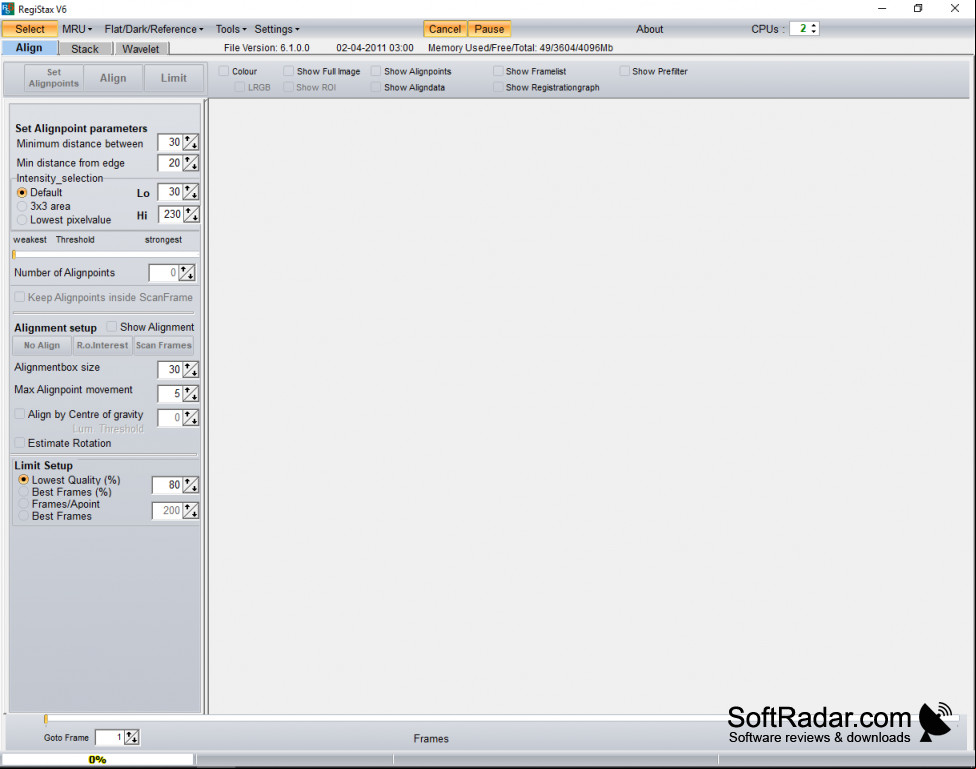Click spinner for Max Alignpoint movement
The image size is (976, 769).
tap(191, 394)
